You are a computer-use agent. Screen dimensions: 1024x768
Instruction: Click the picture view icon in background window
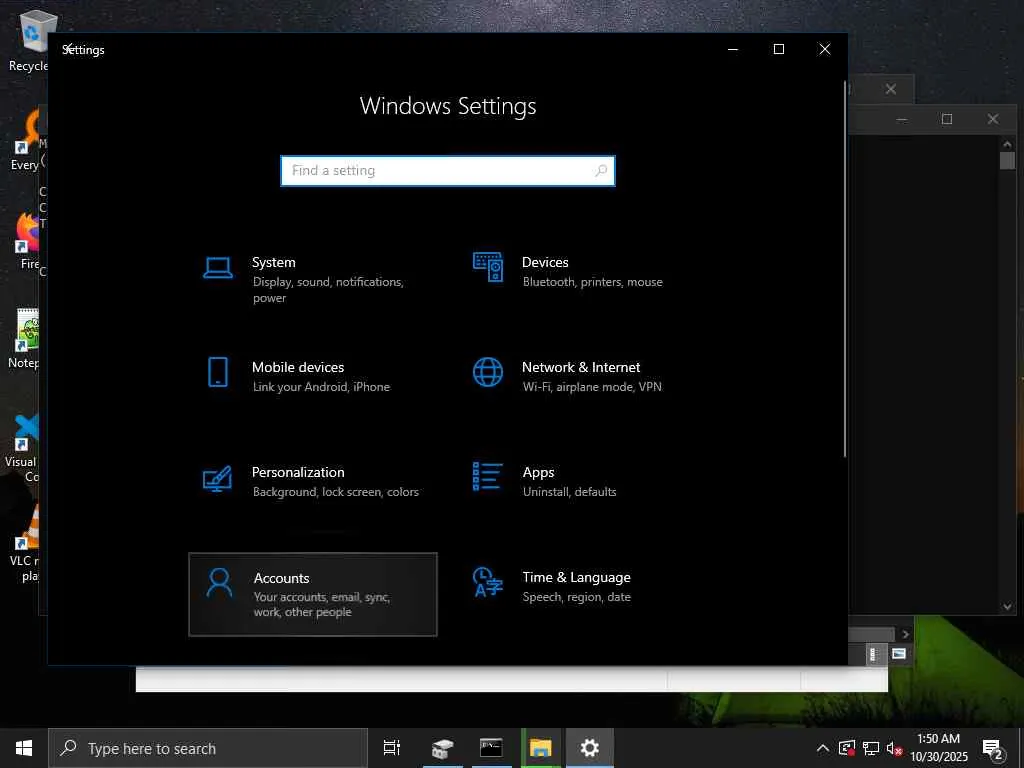(899, 654)
